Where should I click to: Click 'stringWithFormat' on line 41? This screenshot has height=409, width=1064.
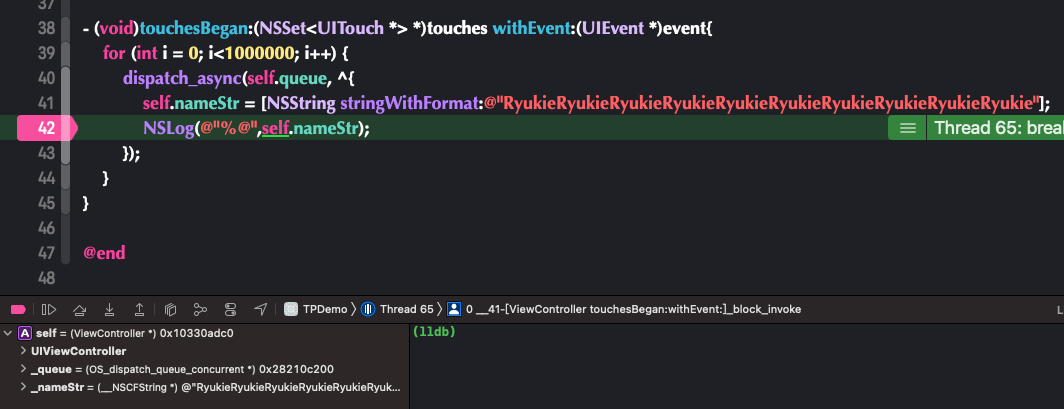coord(411,104)
